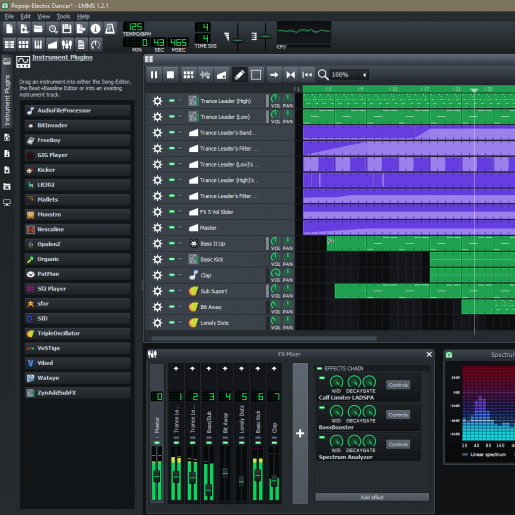This screenshot has width=515, height=515.
Task: Open track actions gear for FX 5 Vol Slider
Action: (157, 212)
